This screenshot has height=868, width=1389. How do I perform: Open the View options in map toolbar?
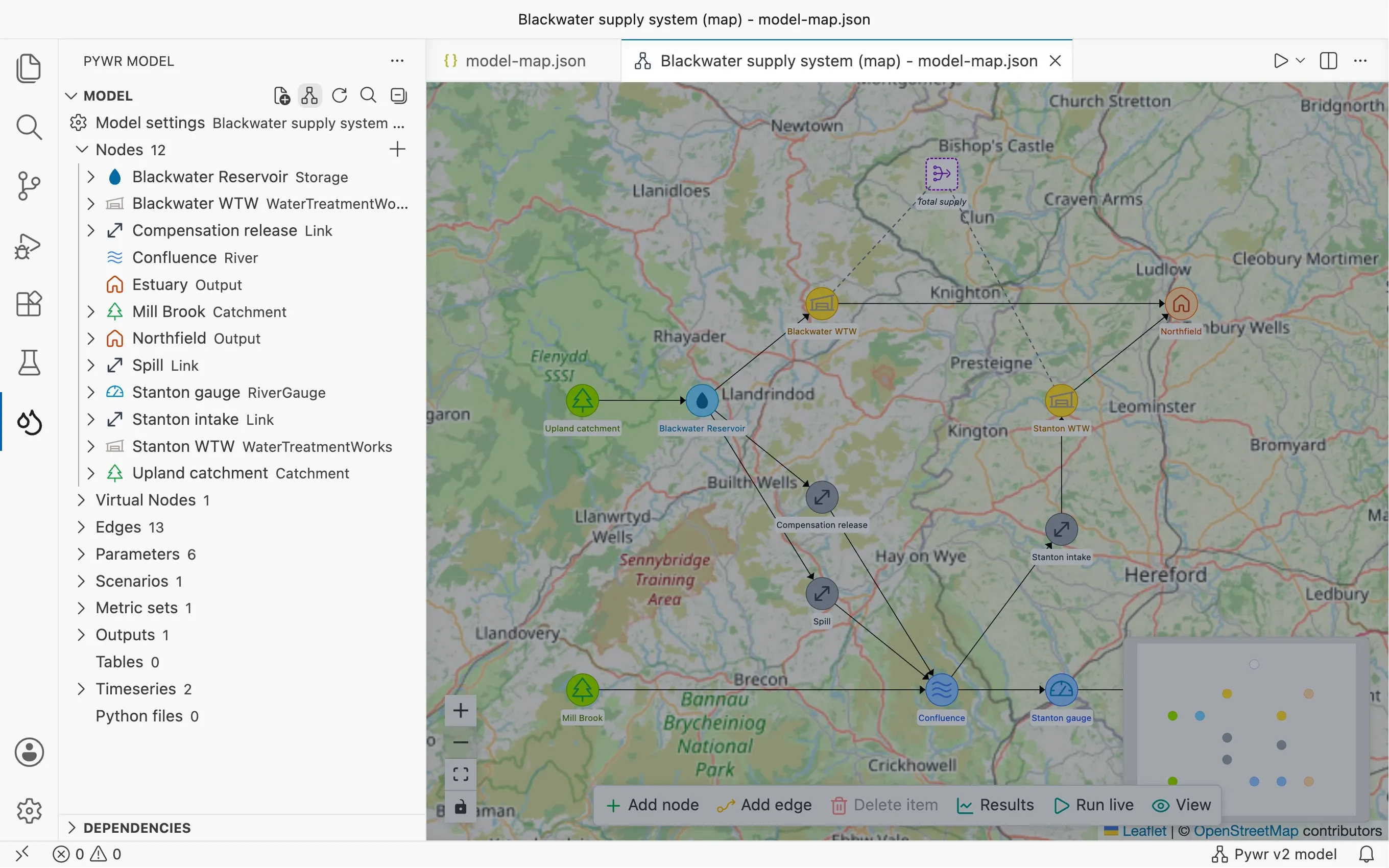(x=1182, y=805)
